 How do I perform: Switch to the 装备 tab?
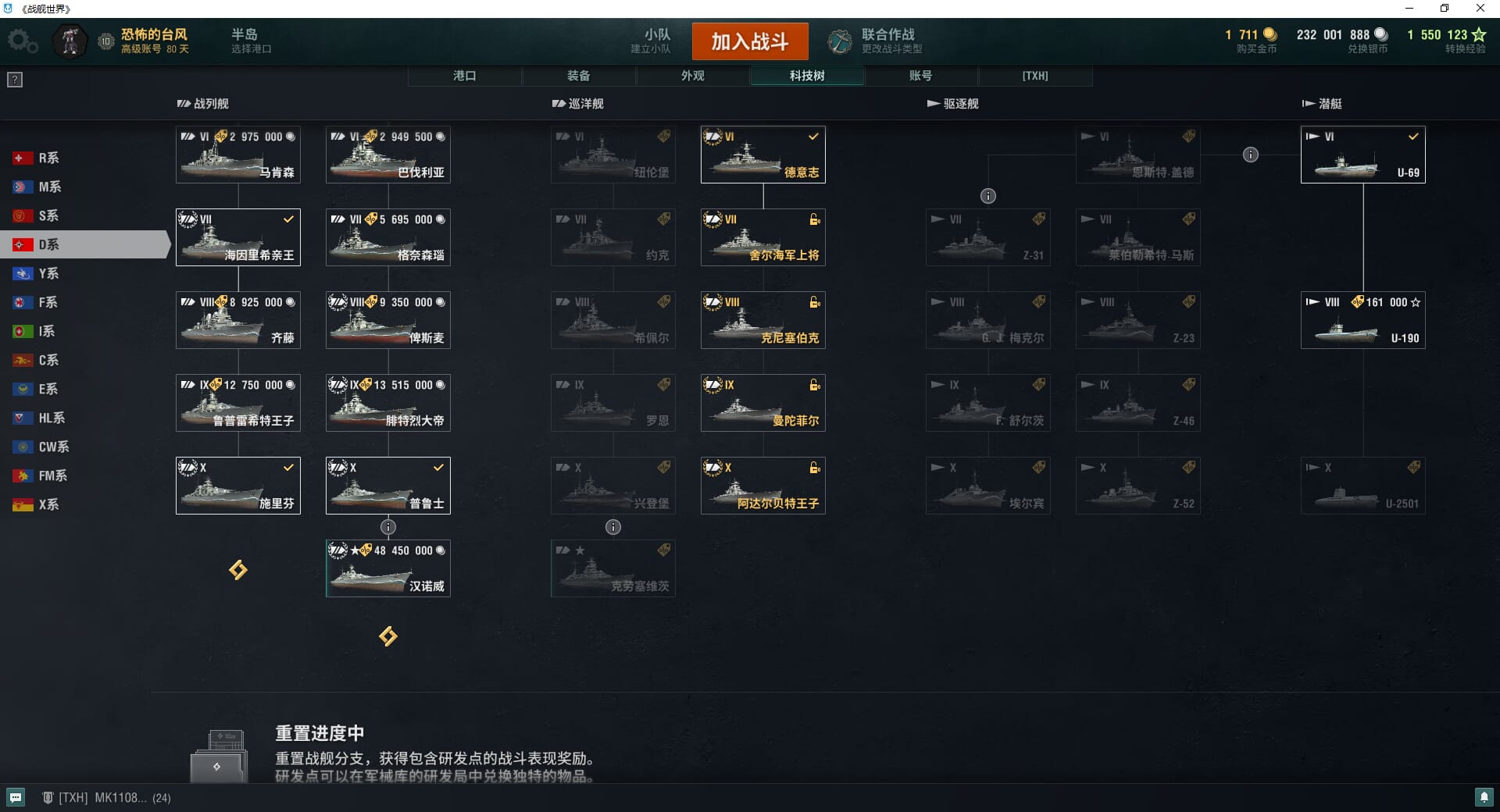click(x=579, y=76)
